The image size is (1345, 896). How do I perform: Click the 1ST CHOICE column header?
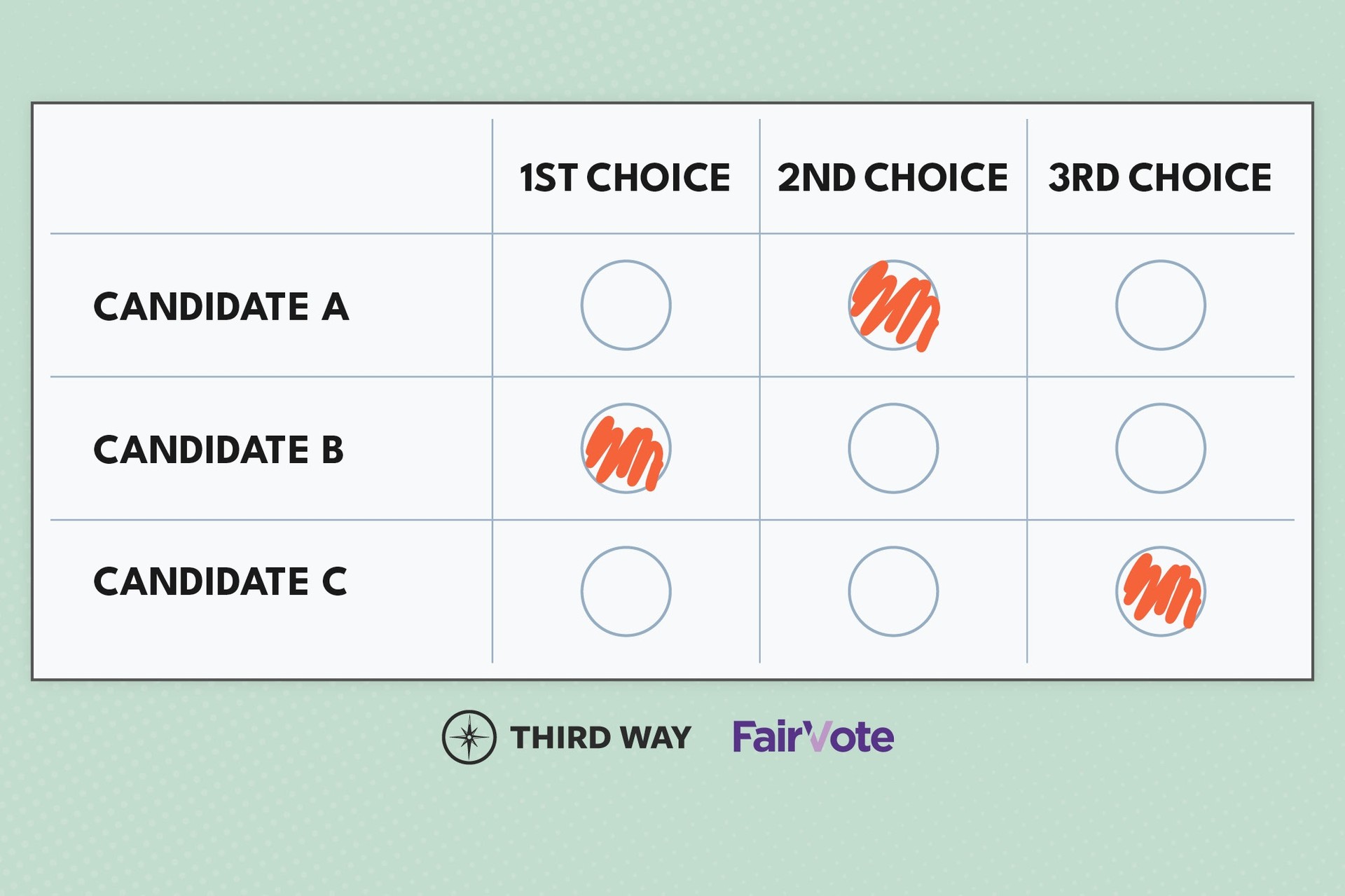[625, 177]
